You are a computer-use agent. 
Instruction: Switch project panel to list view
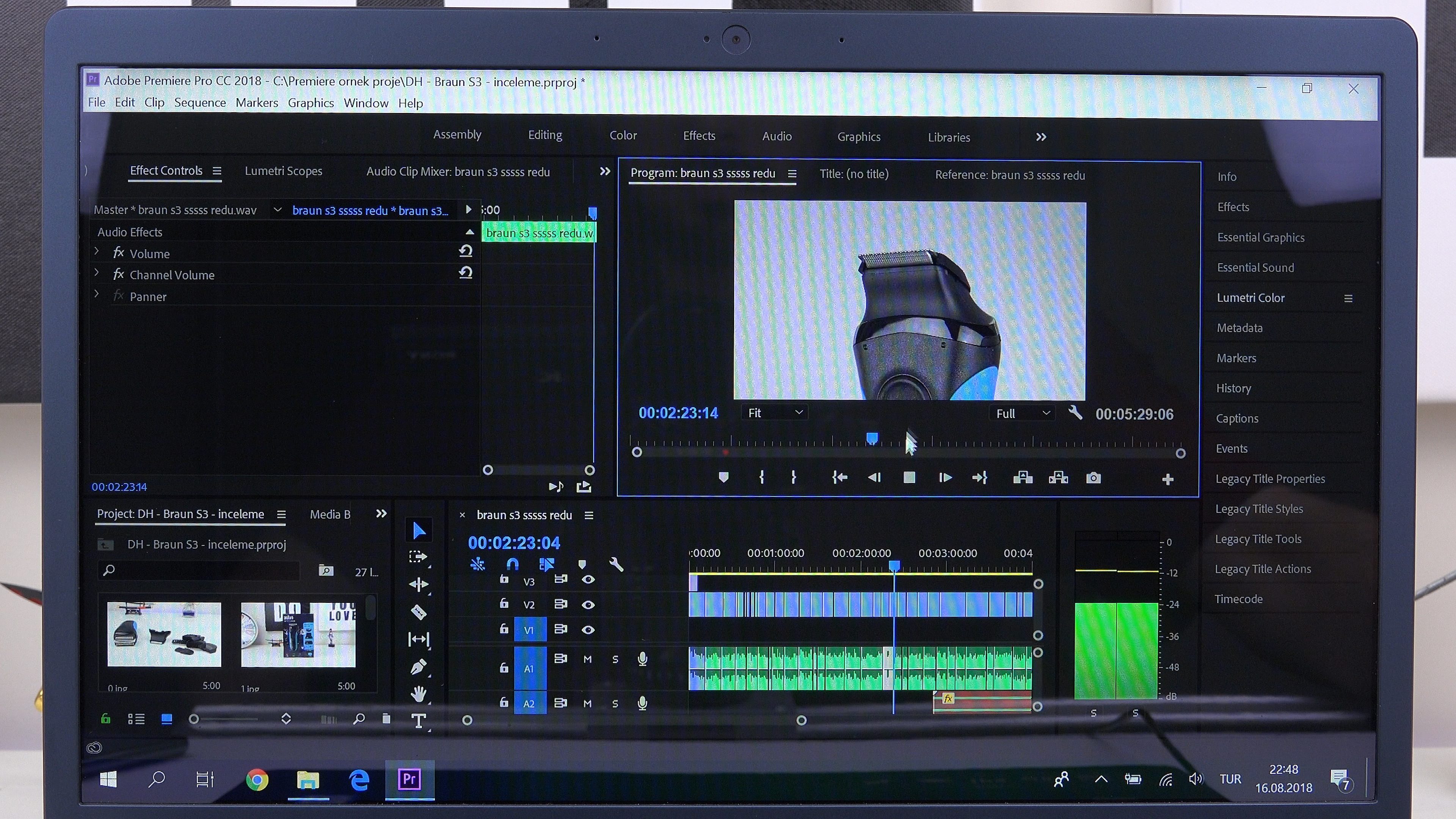[136, 719]
